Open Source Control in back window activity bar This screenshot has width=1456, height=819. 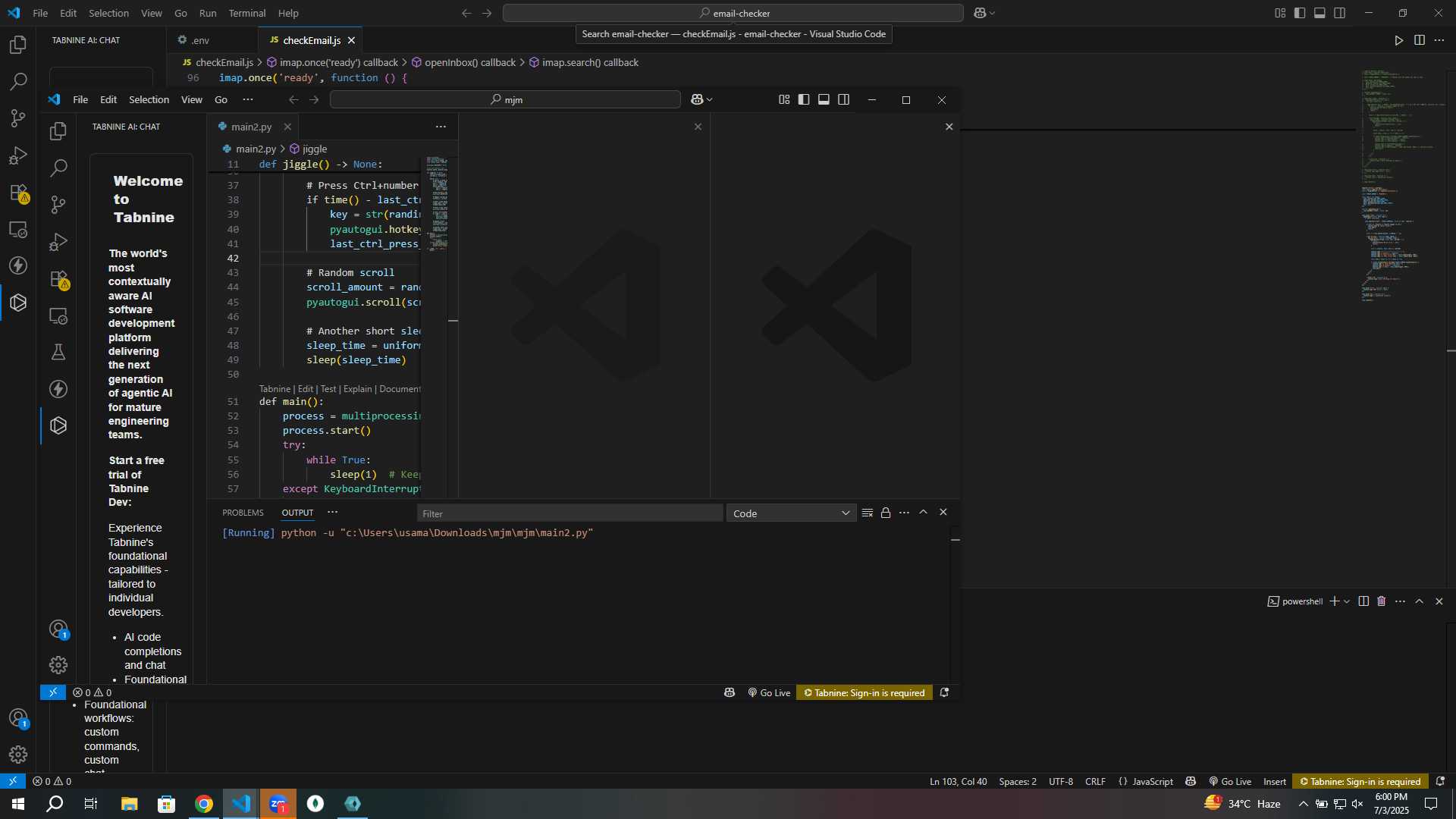[x=18, y=118]
